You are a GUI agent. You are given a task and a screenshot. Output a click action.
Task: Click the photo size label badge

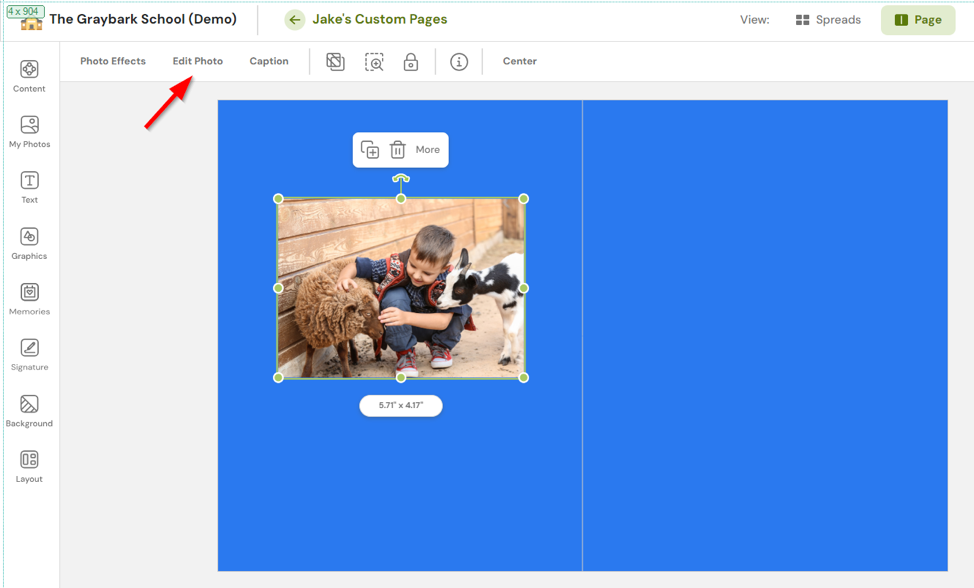click(x=400, y=406)
